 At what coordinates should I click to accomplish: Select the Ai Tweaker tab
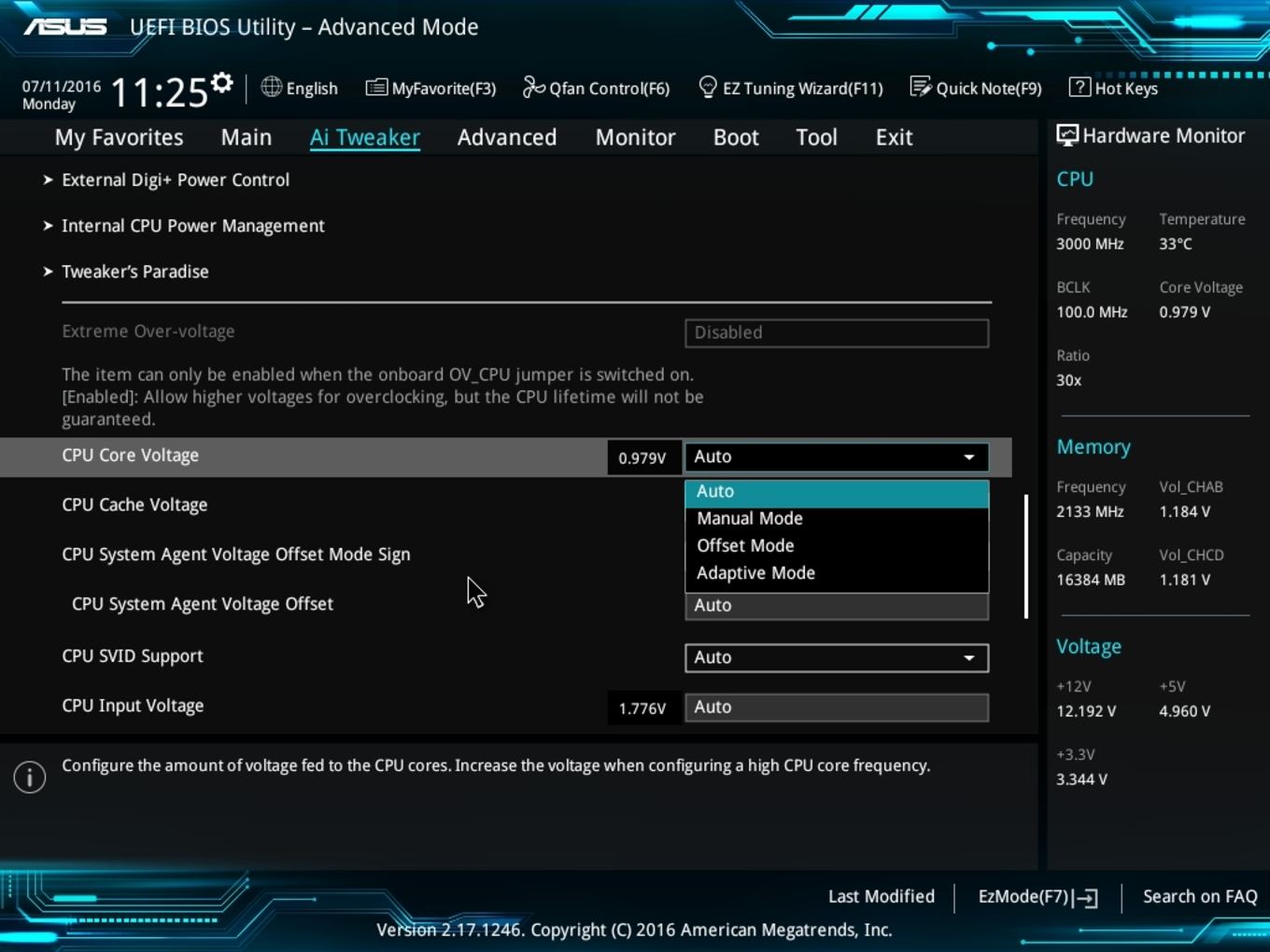click(x=365, y=137)
